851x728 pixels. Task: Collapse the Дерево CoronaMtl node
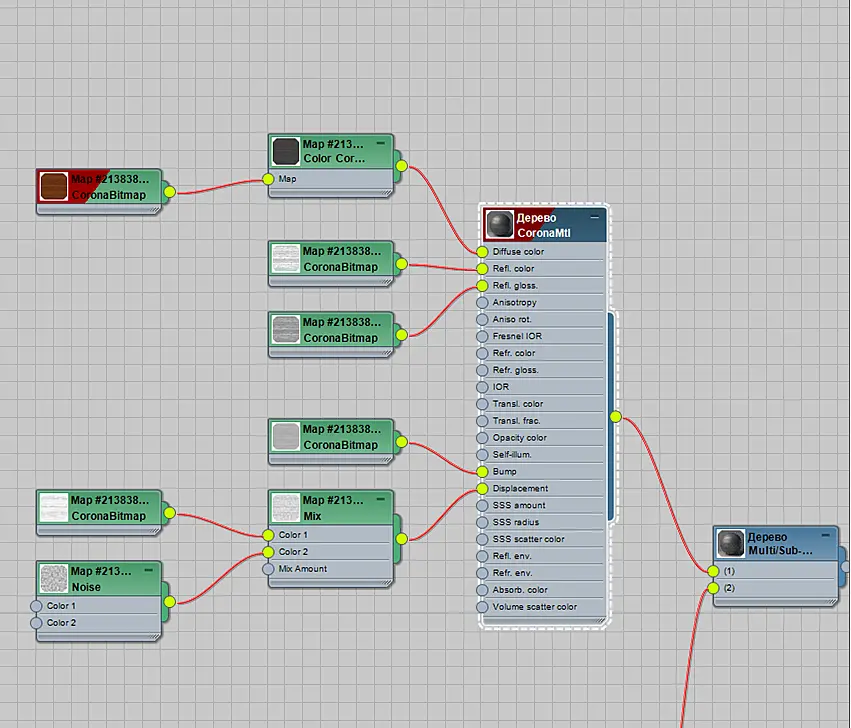coord(595,217)
